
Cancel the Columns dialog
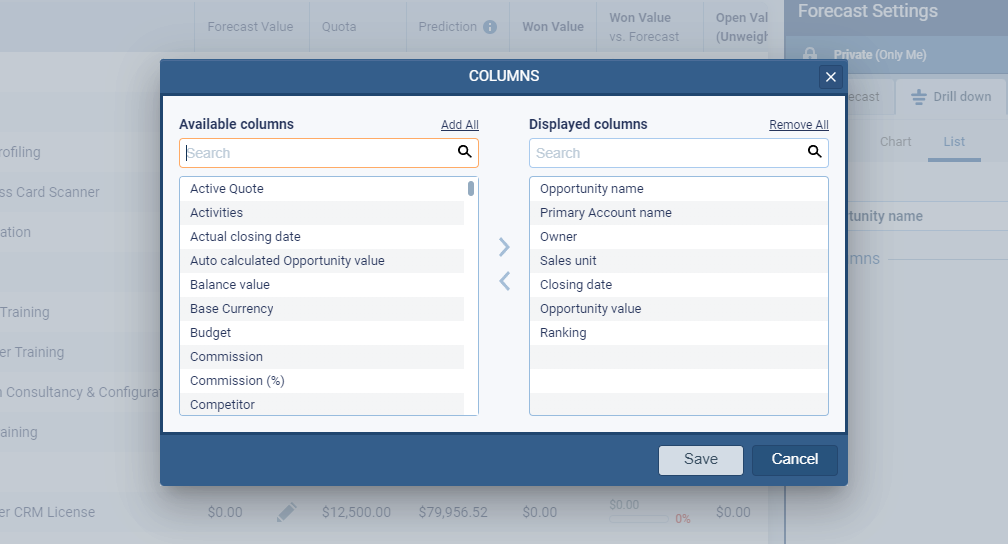(x=795, y=459)
